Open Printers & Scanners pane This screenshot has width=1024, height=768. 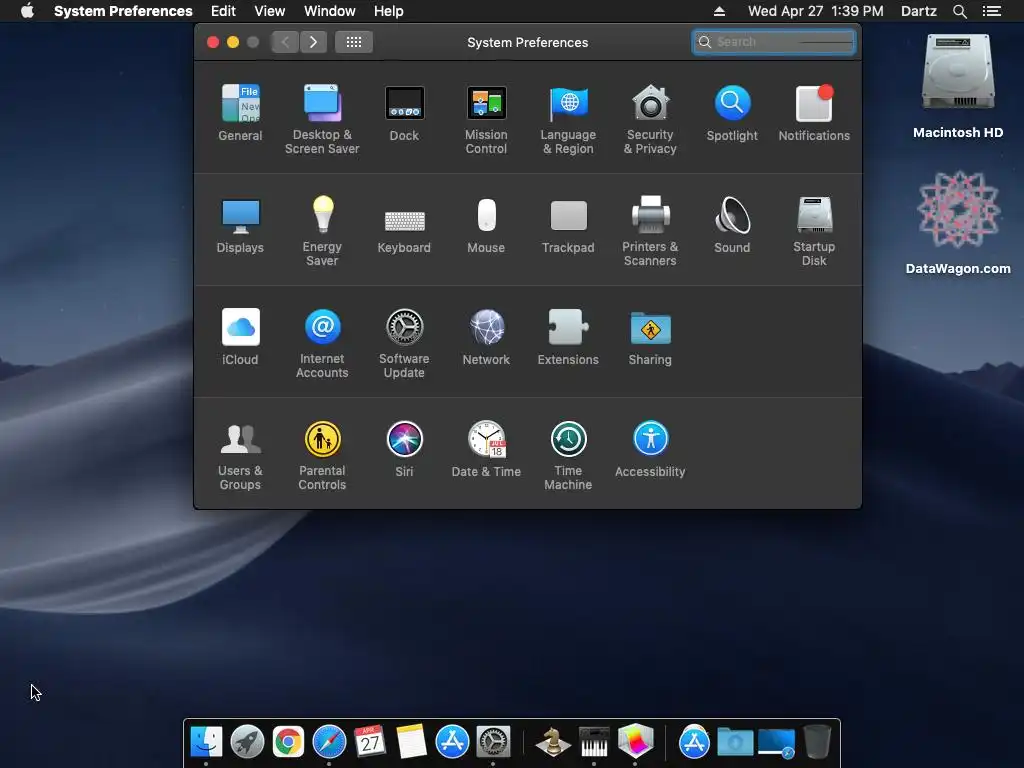[x=650, y=231]
